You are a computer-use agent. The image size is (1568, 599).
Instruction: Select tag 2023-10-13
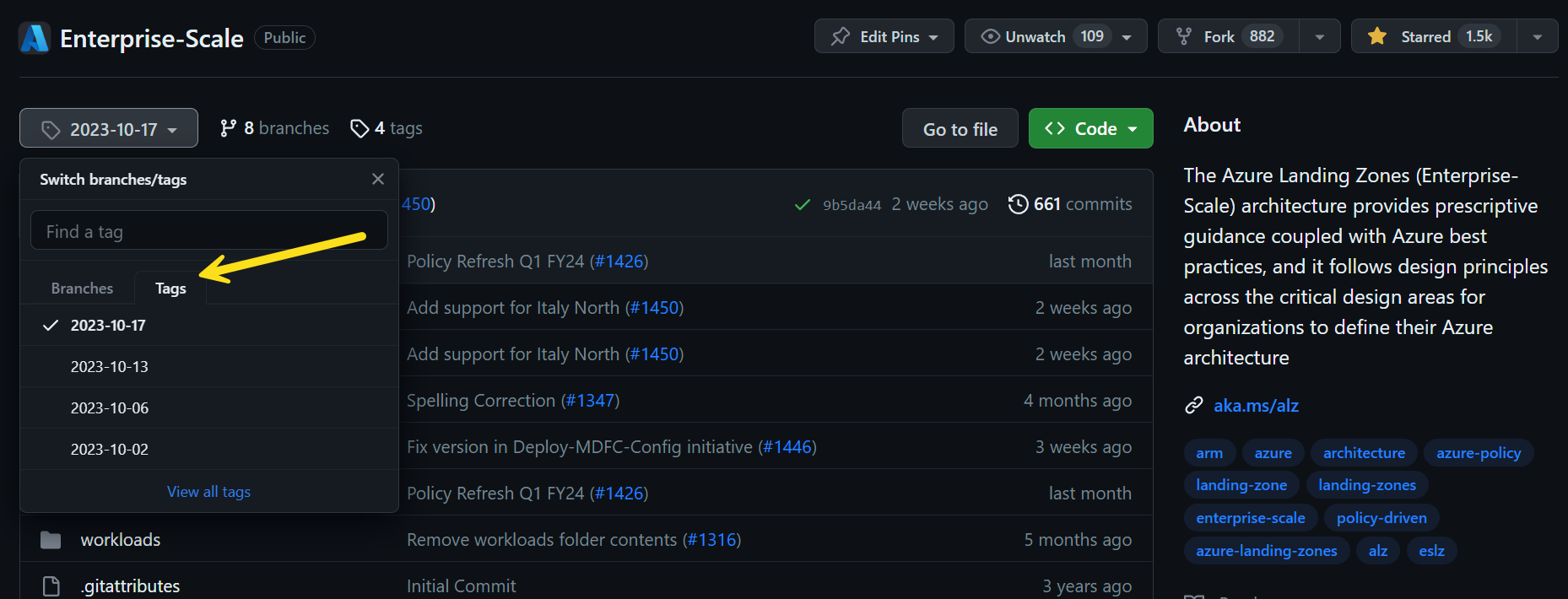coord(209,366)
